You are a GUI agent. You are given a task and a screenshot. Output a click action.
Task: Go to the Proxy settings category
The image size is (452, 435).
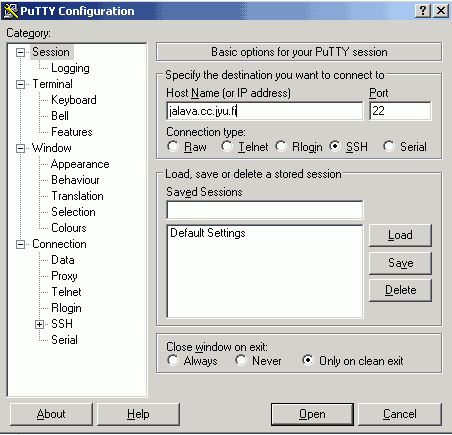tap(64, 276)
